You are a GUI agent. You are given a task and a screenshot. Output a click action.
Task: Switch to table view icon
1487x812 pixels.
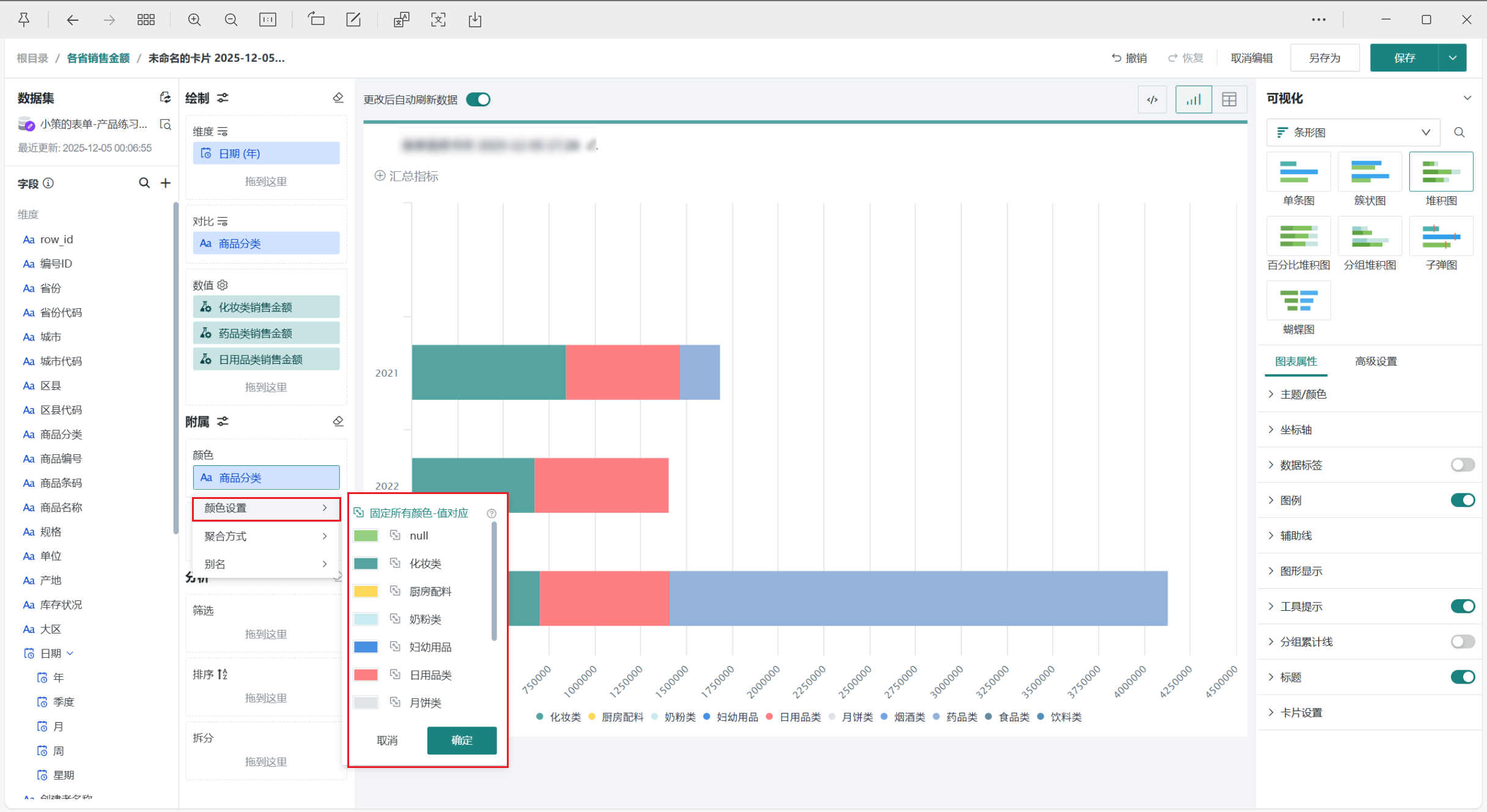pyautogui.click(x=1229, y=100)
